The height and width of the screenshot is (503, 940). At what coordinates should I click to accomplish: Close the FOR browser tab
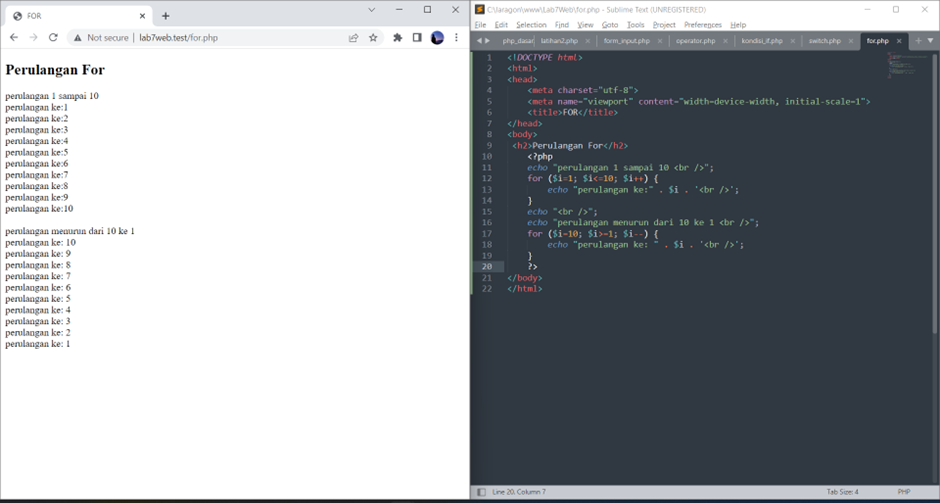(142, 16)
